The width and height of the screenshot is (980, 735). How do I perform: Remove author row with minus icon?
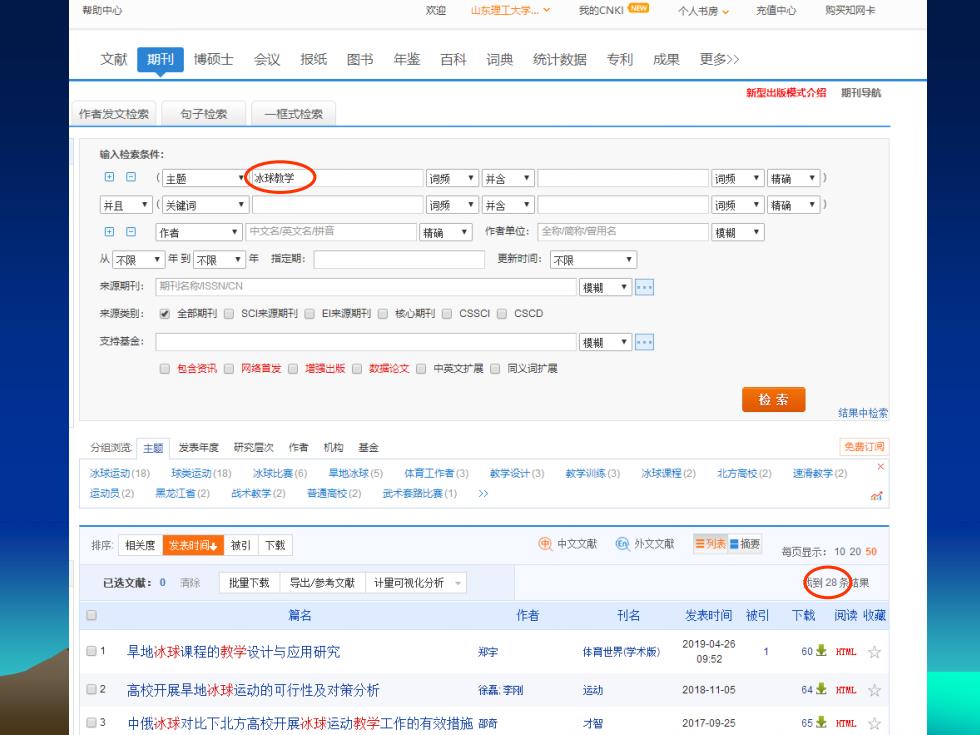coord(131,232)
